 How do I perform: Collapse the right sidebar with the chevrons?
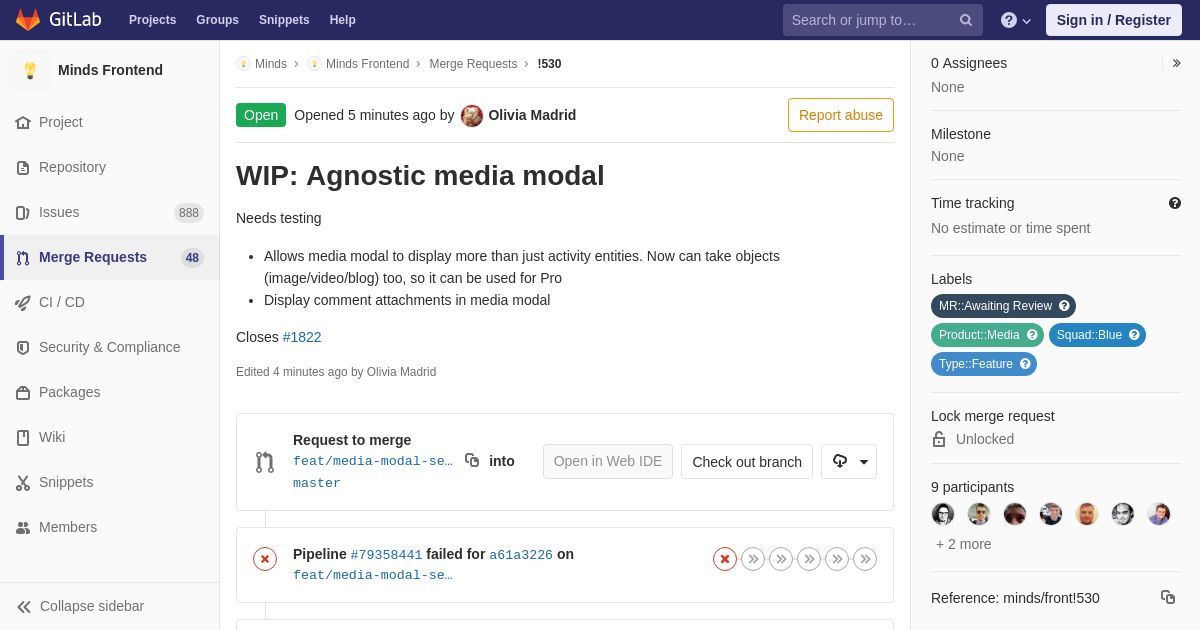[1176, 63]
